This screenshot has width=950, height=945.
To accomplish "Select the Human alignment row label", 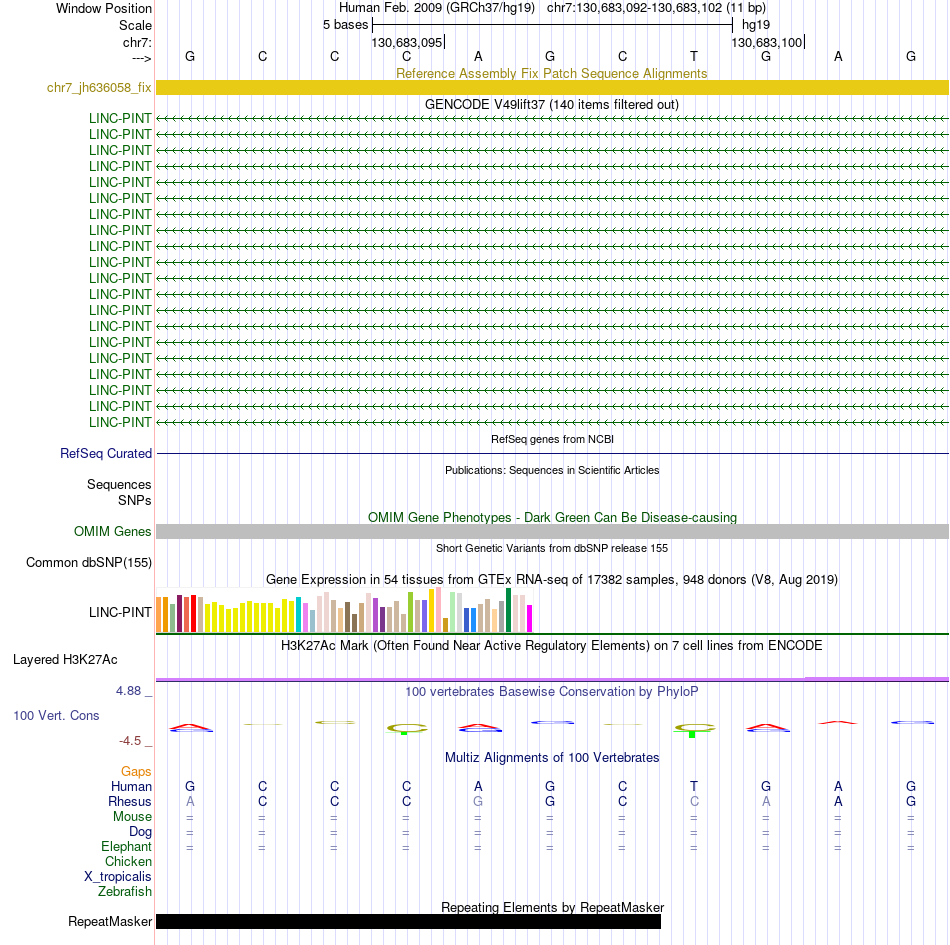I will [131, 786].
